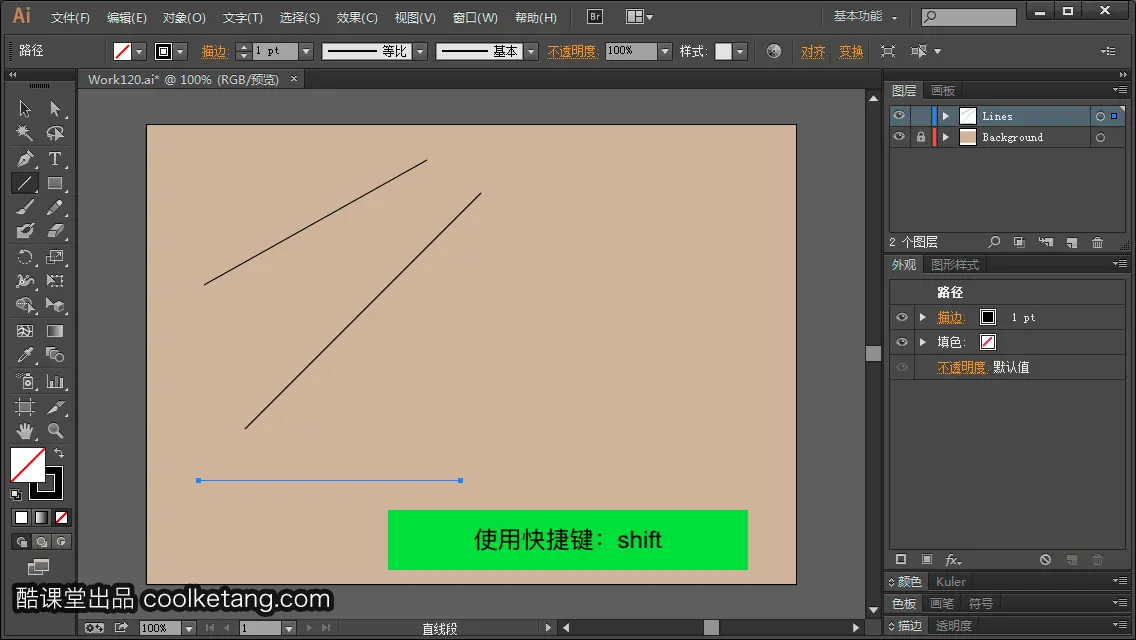
Task: Select the Direct Selection tool
Action: (55, 109)
